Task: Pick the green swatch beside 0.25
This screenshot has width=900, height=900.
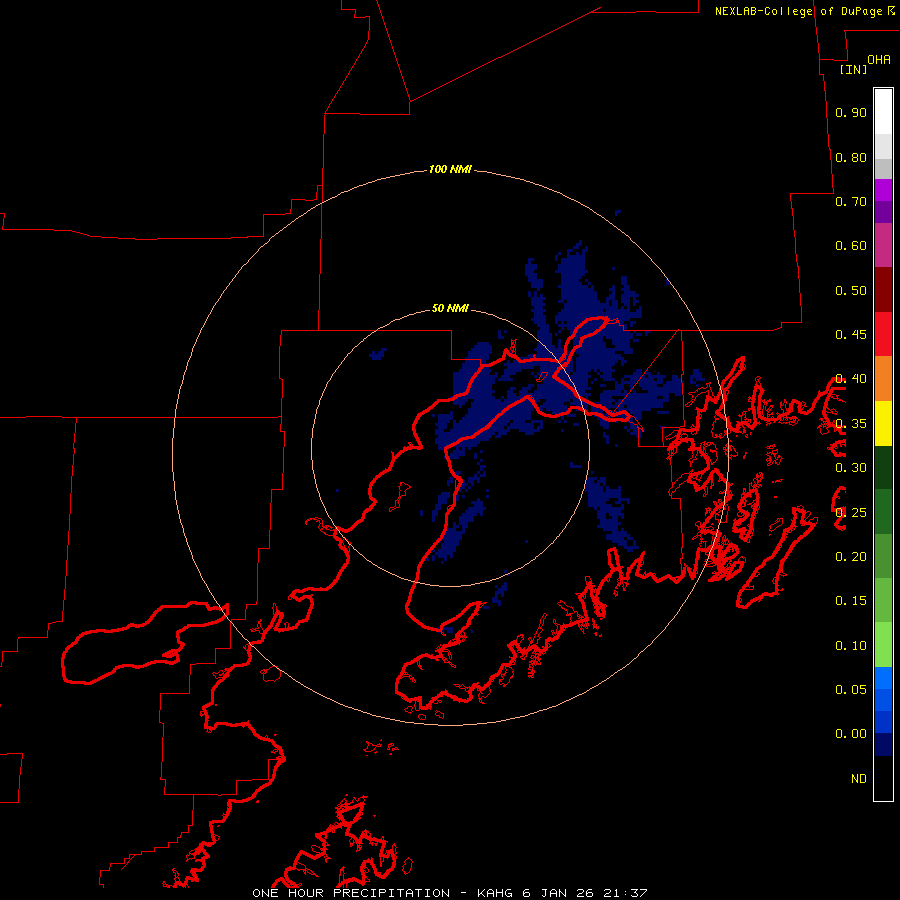Action: point(883,512)
